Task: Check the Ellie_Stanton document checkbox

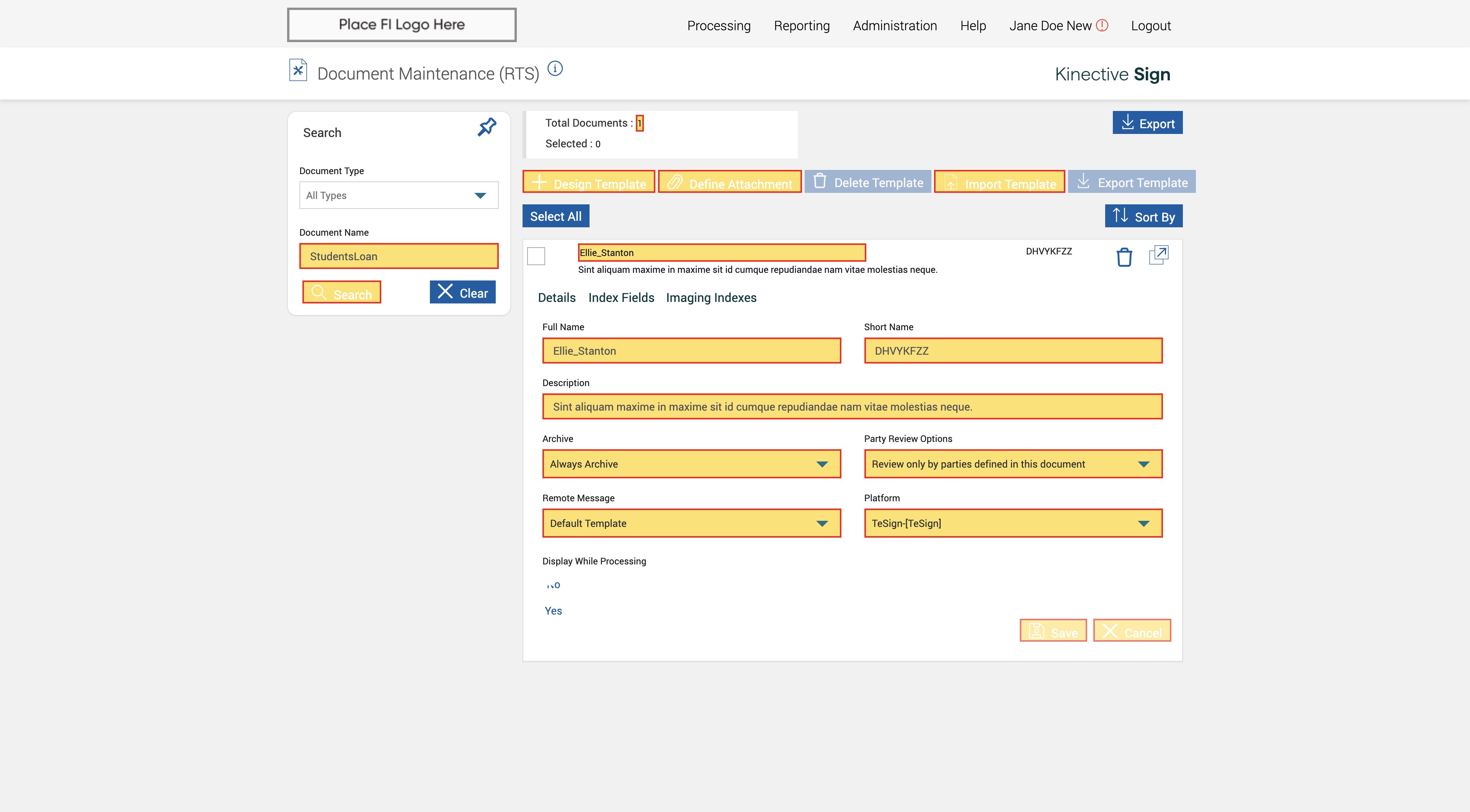Action: (x=536, y=256)
